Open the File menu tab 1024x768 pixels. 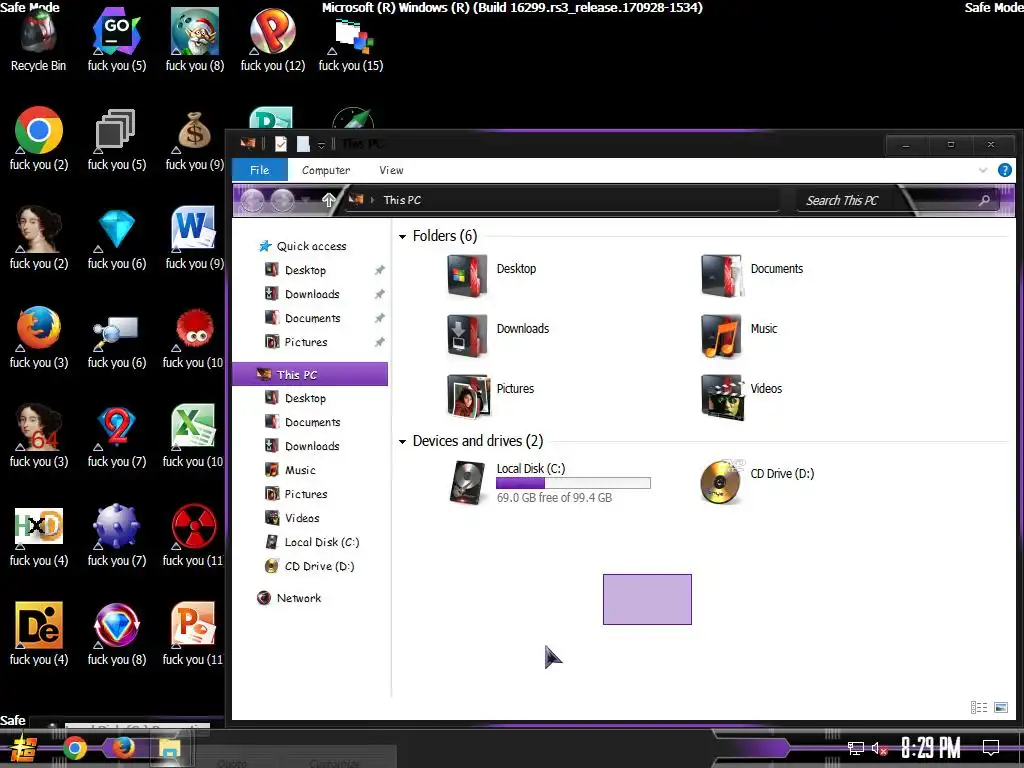pos(259,170)
